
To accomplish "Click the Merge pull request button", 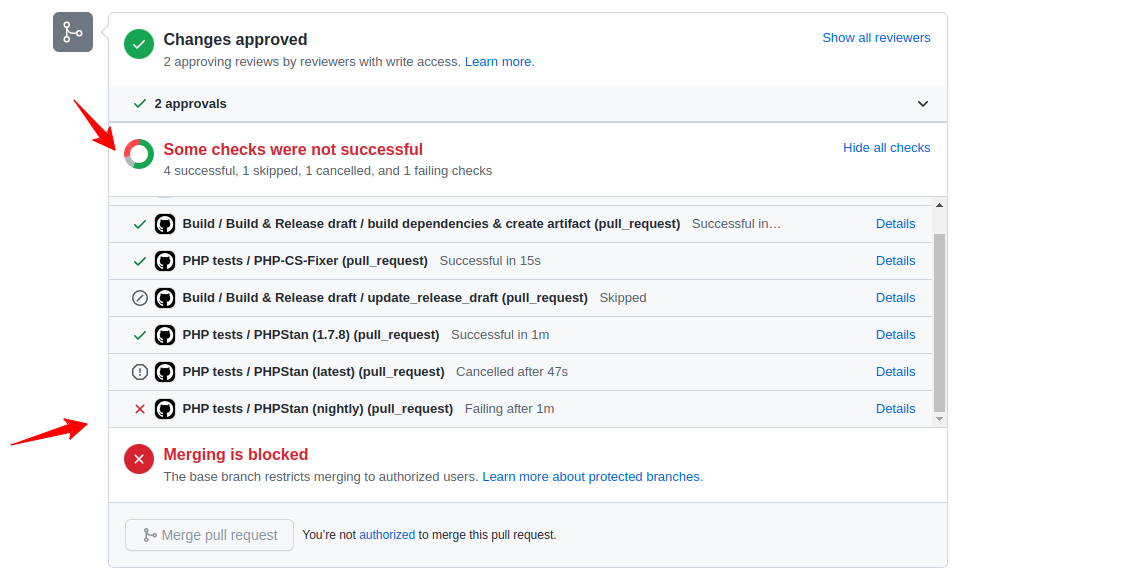I will [210, 535].
